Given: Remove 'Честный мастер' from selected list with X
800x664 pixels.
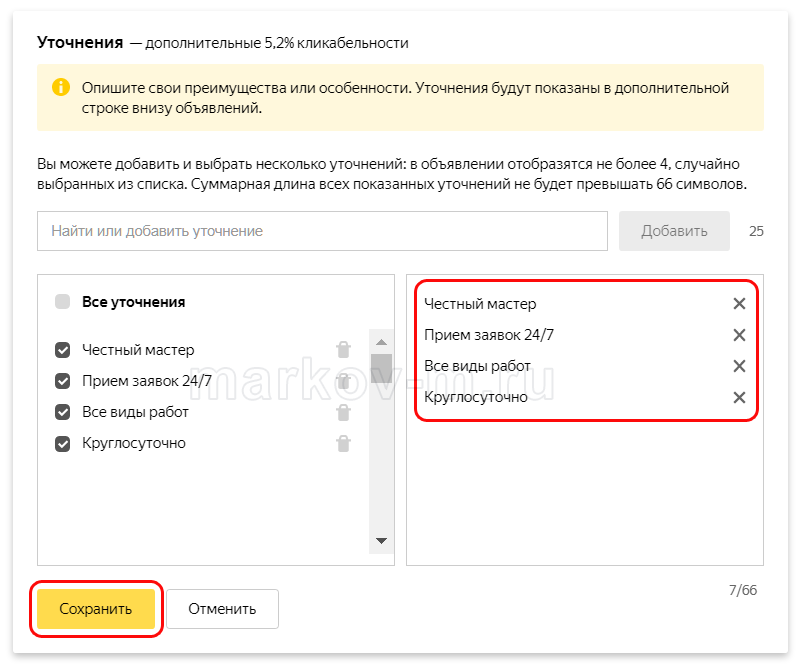Looking at the screenshot, I should (x=739, y=304).
